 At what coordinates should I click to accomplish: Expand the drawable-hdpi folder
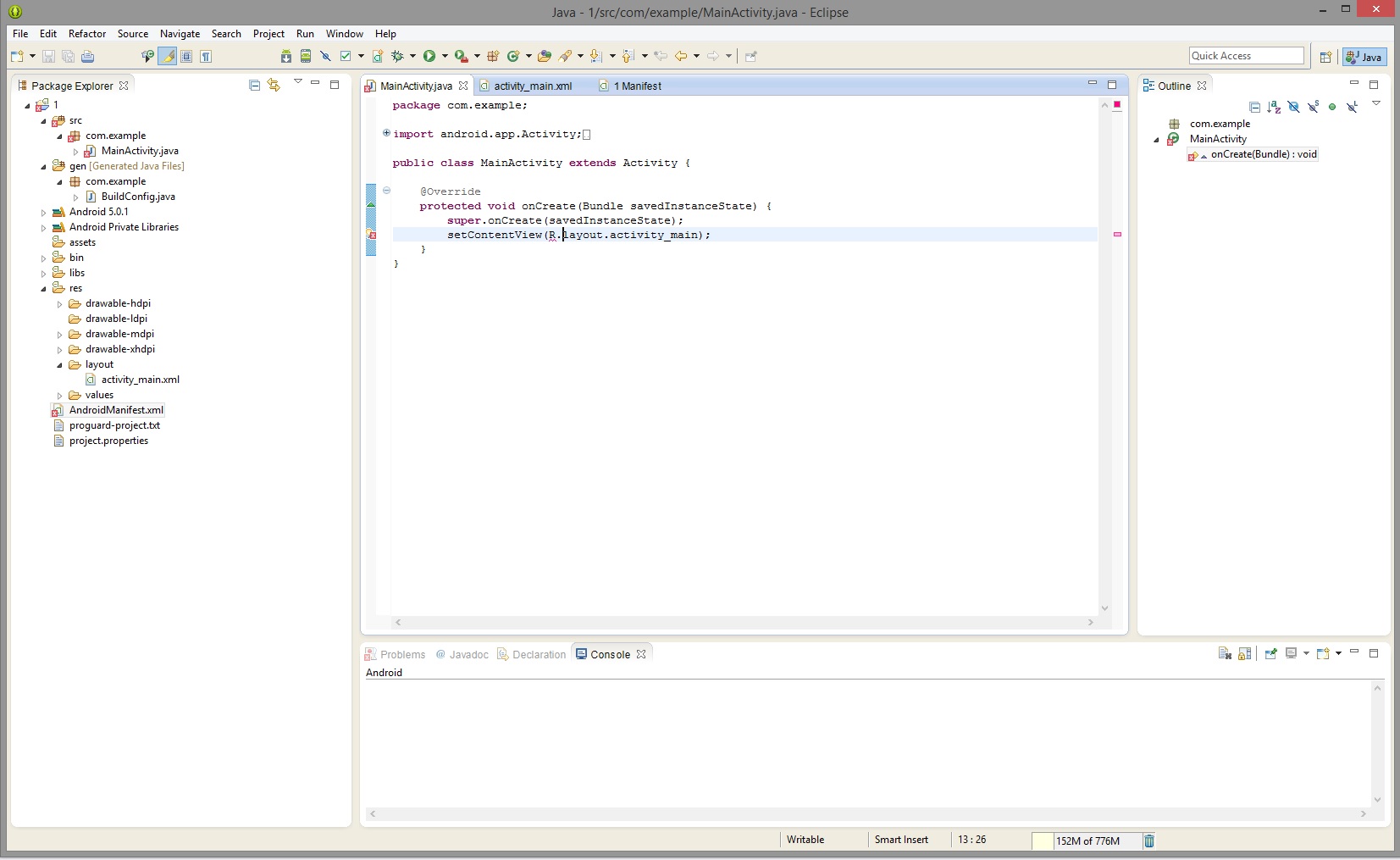click(60, 304)
